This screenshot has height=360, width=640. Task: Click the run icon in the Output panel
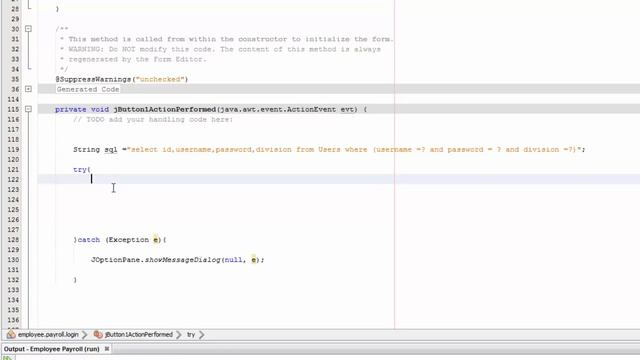point(7,358)
